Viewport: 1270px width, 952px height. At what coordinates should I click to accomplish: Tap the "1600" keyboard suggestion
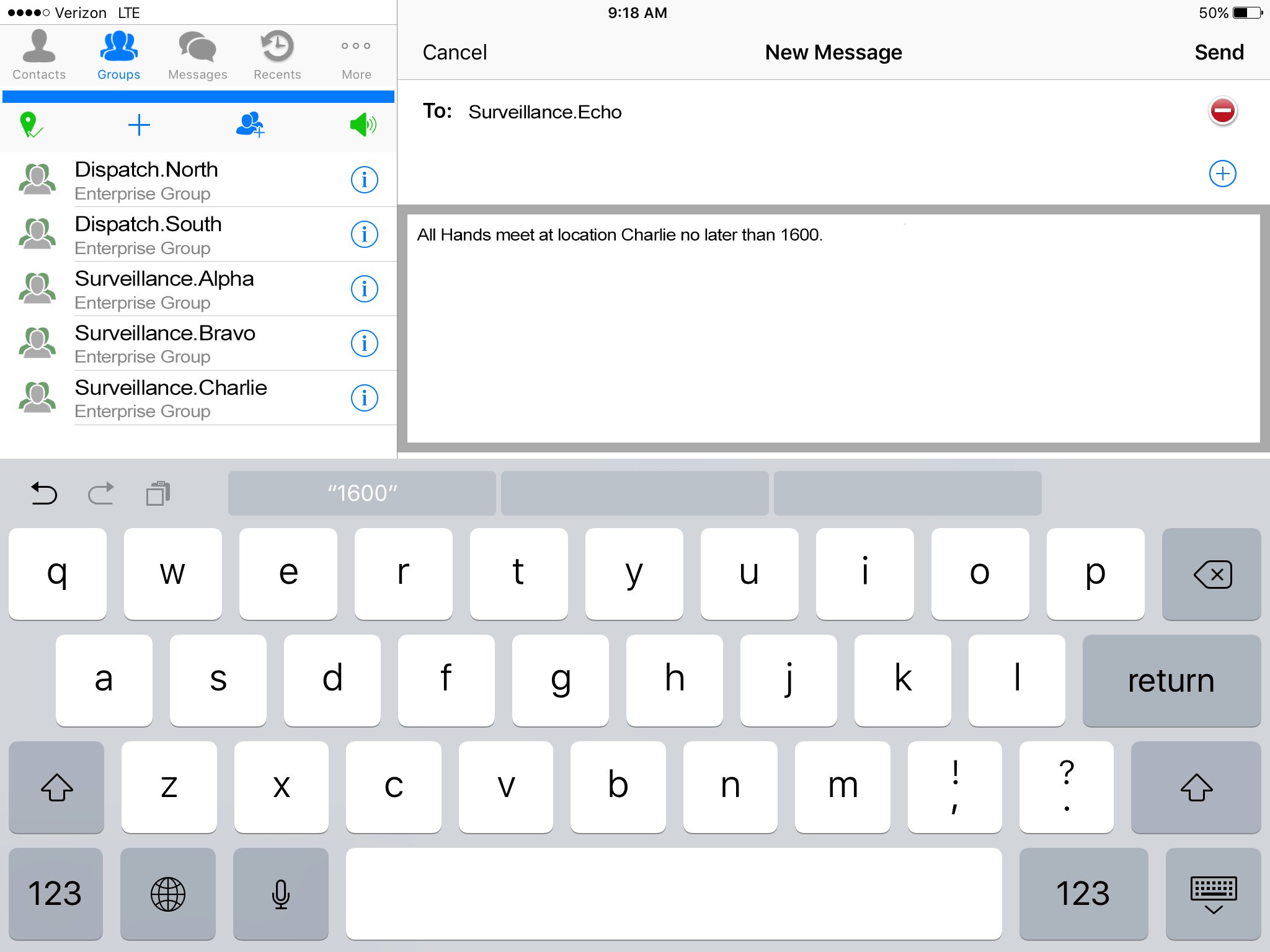tap(362, 493)
